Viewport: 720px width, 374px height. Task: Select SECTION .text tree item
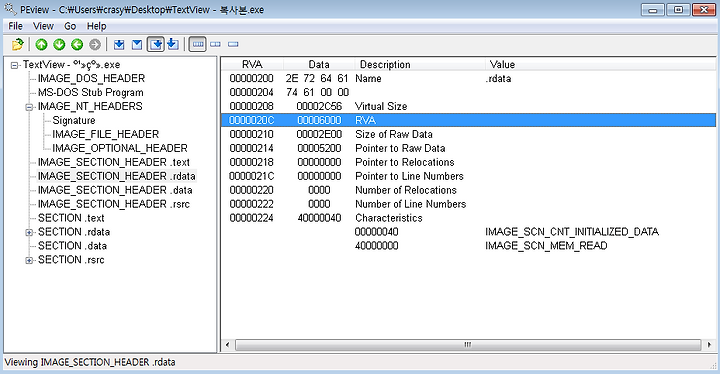point(71,218)
